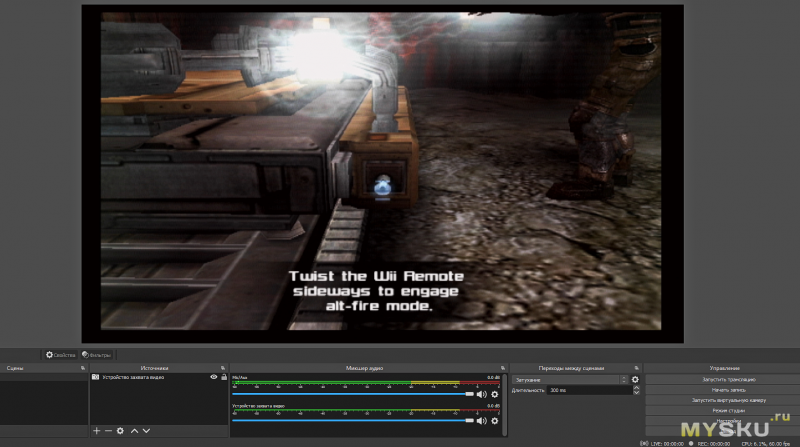Open the Fade transition dropdown
Screen dimensions: 800x447
(x=570, y=380)
